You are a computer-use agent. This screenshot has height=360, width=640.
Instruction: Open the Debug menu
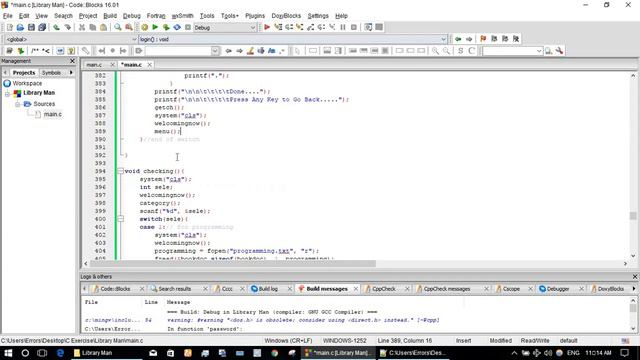(131, 16)
